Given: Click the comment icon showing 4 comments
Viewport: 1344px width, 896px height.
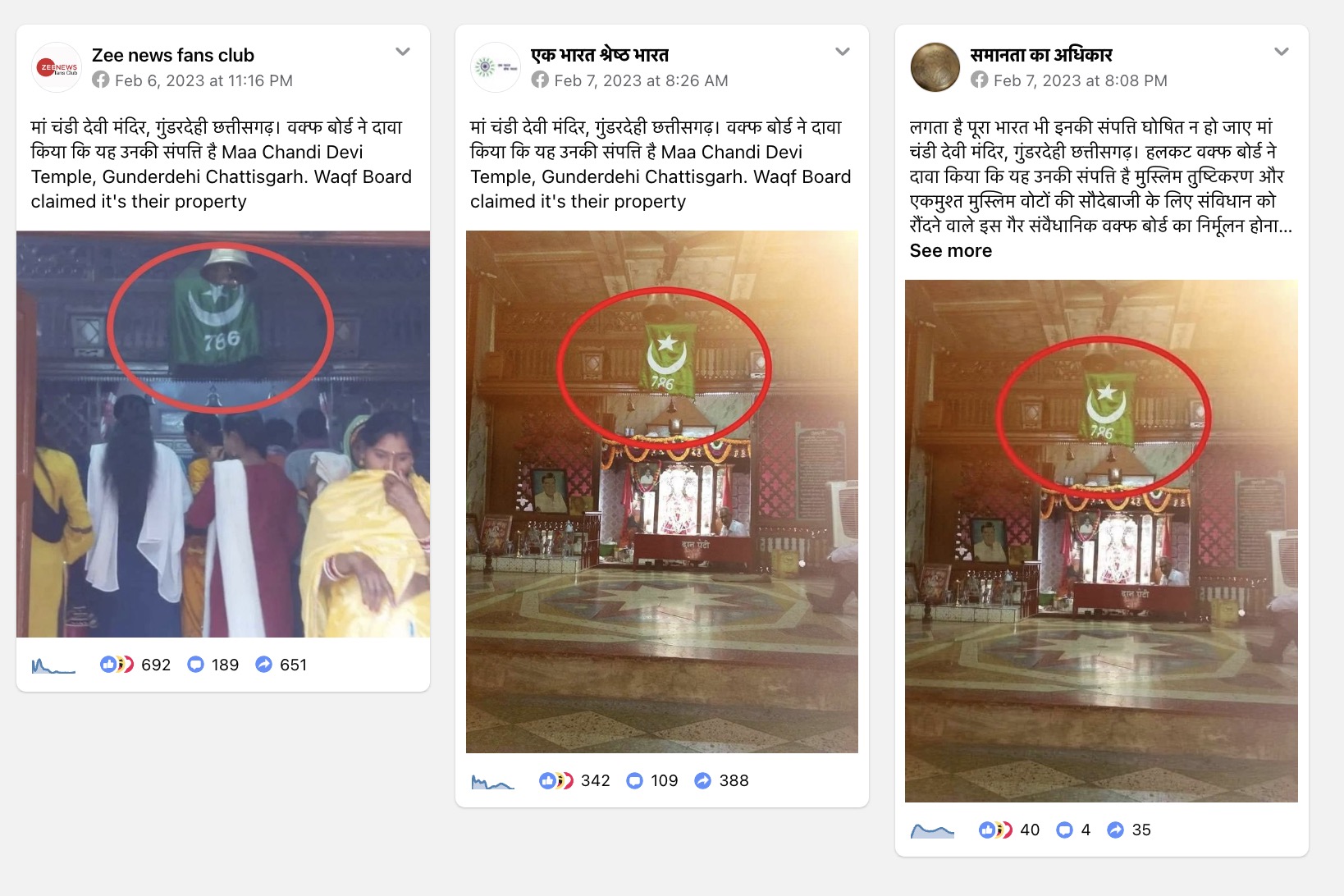Looking at the screenshot, I should pyautogui.click(x=1064, y=830).
